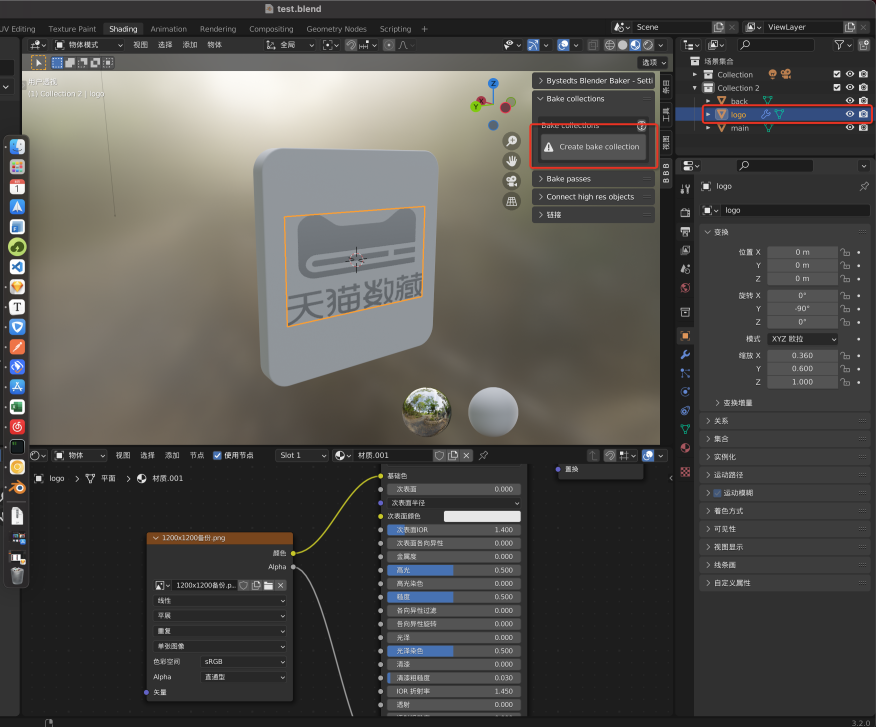Hide back object with eye icon

850,101
